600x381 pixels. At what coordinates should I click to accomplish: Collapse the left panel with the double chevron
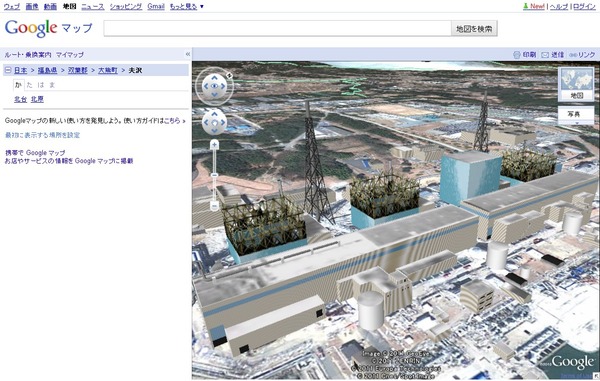point(188,54)
